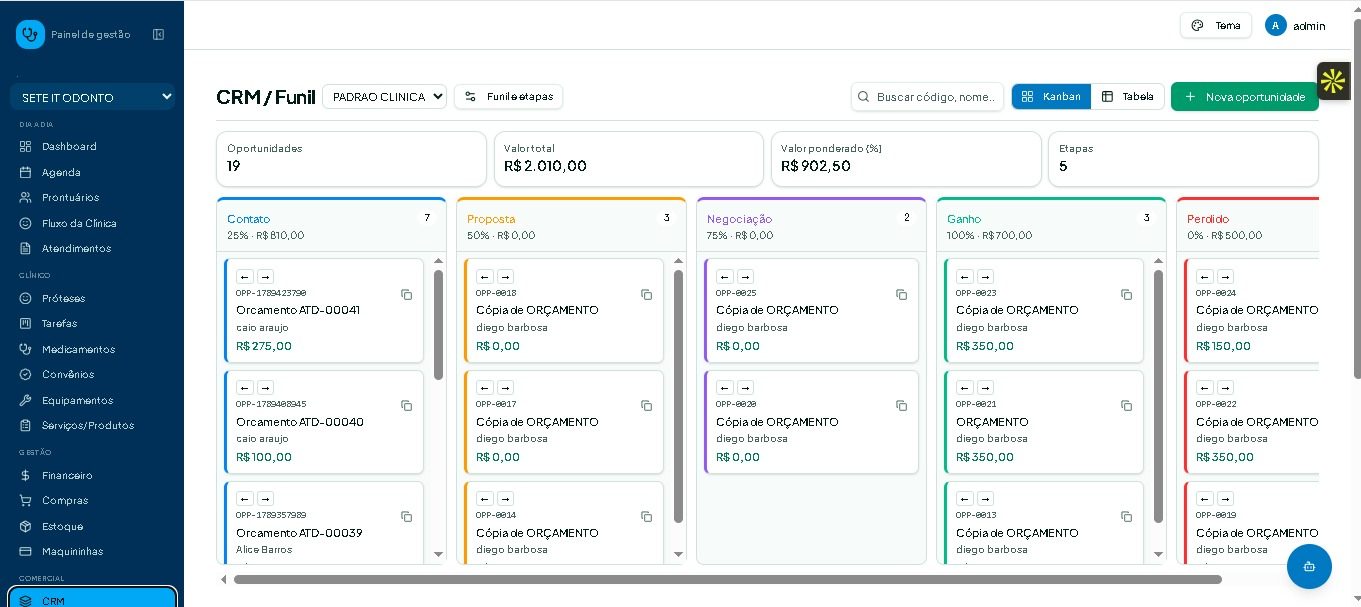The image size is (1361, 607).
Task: Switch to Kanban view
Action: 1051,96
